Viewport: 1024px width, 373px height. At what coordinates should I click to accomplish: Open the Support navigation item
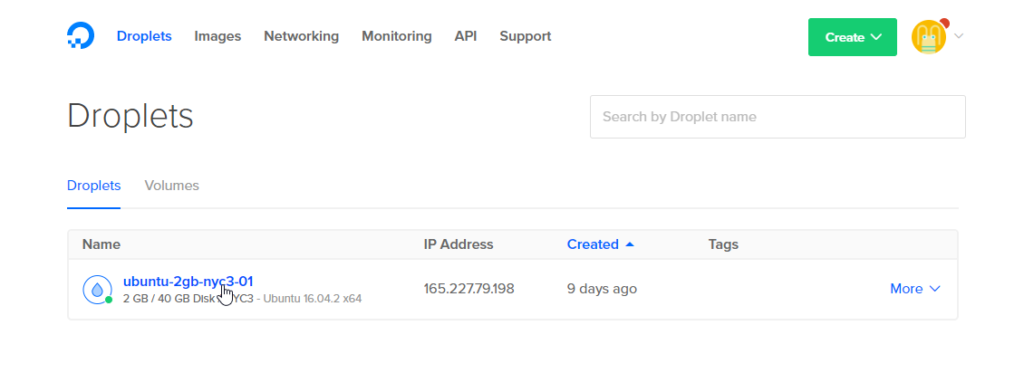point(525,37)
